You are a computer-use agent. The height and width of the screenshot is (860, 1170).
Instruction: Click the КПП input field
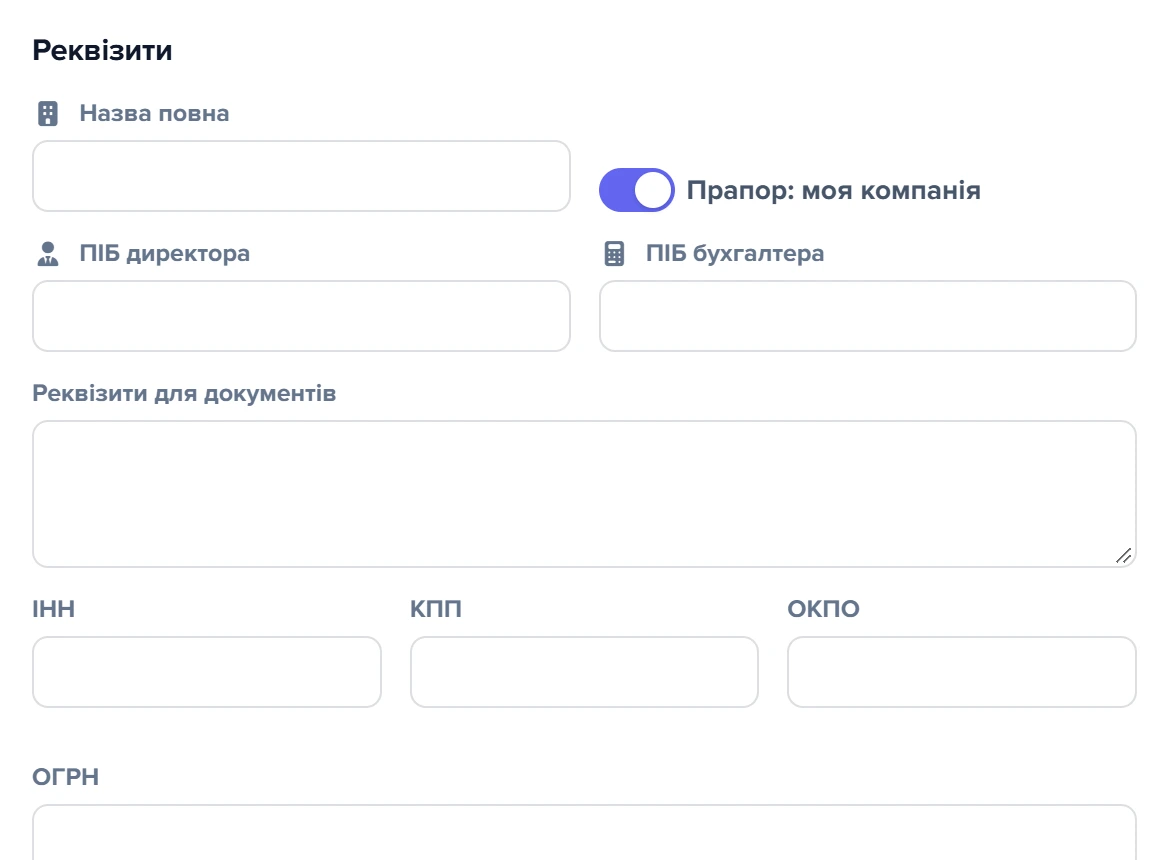(584, 672)
